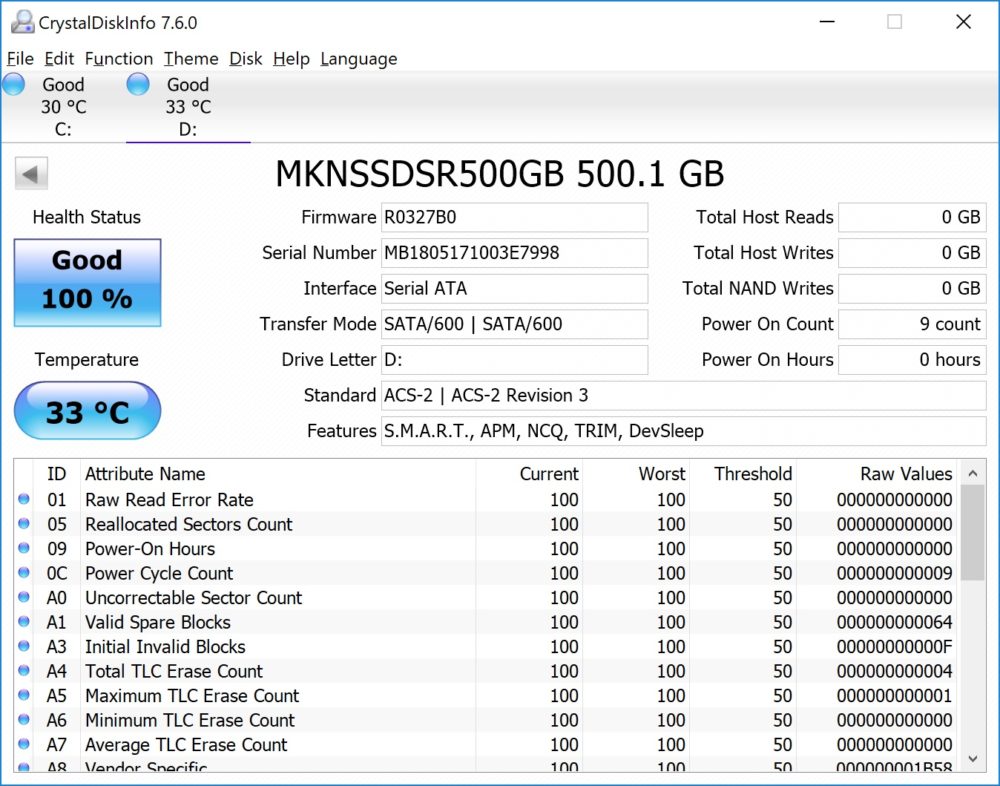Screen dimensions: 1000x786
Task: Click raw value 00000000000F
Action: pos(894,646)
